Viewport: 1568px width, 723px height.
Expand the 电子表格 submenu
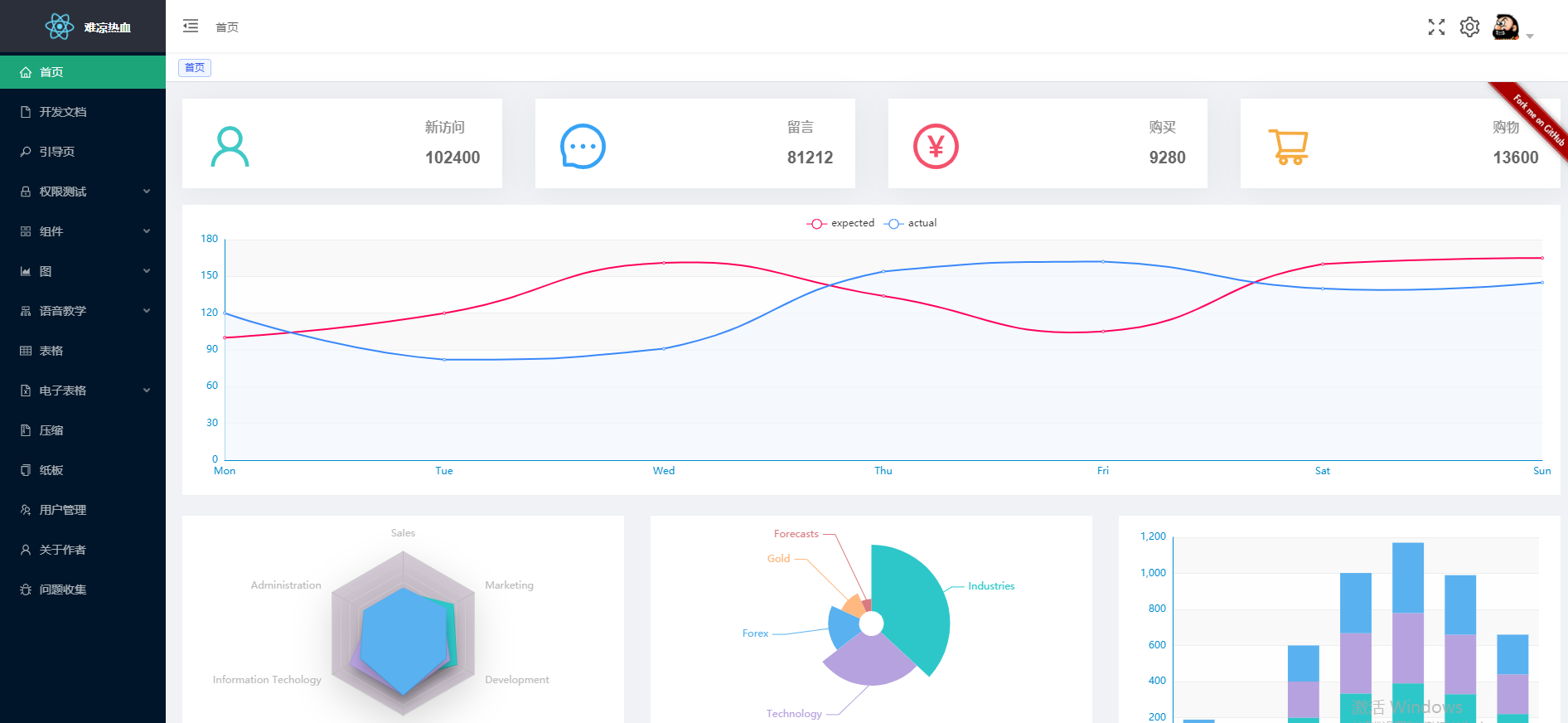coord(83,391)
